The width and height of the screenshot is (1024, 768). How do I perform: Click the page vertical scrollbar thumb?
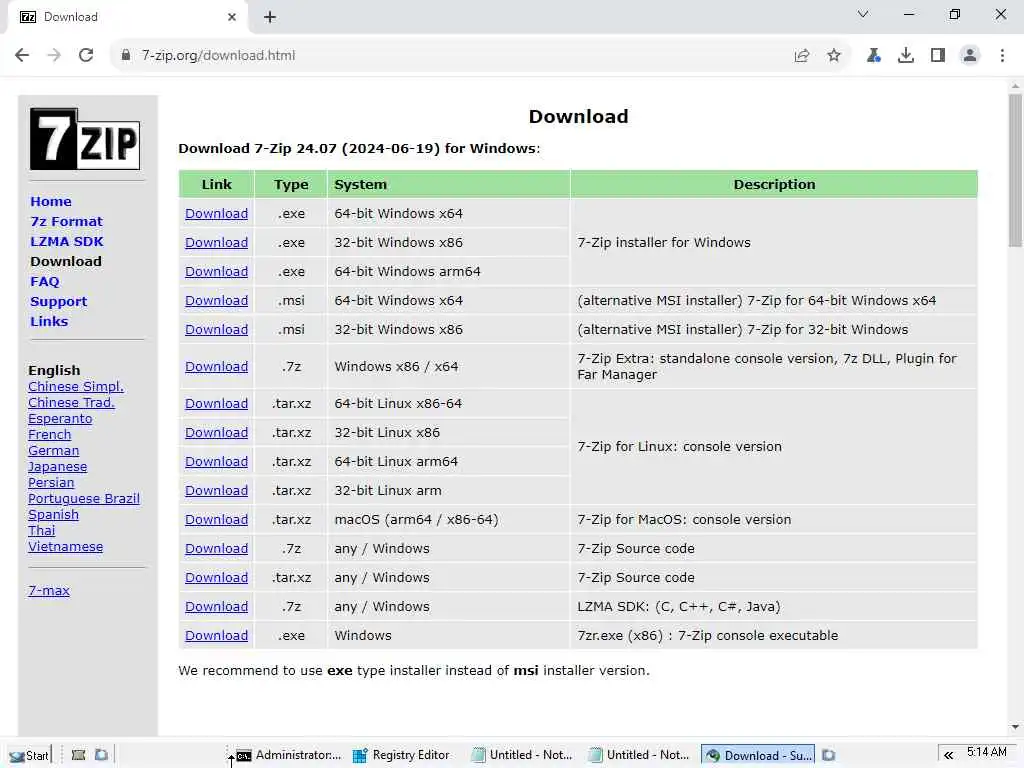coord(1015,170)
